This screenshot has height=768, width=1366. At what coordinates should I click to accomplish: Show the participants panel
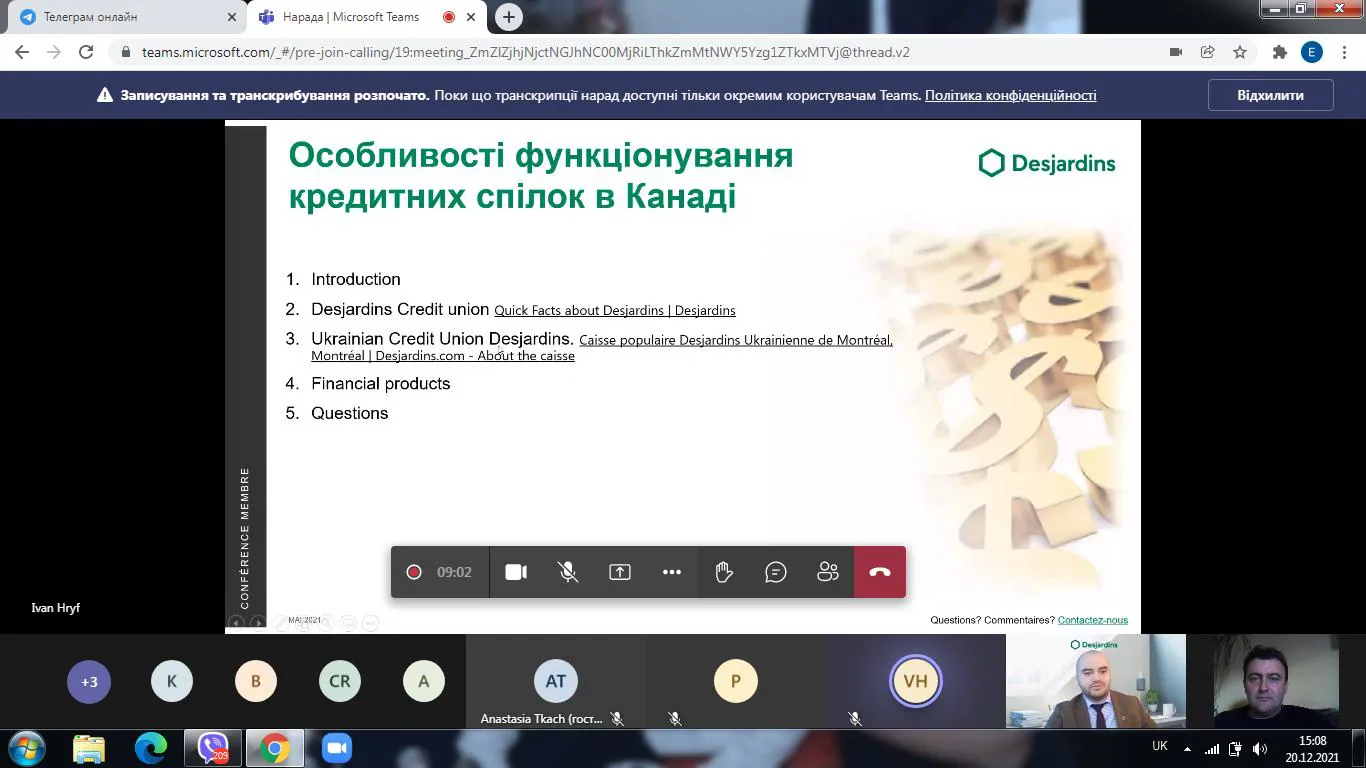click(x=828, y=572)
